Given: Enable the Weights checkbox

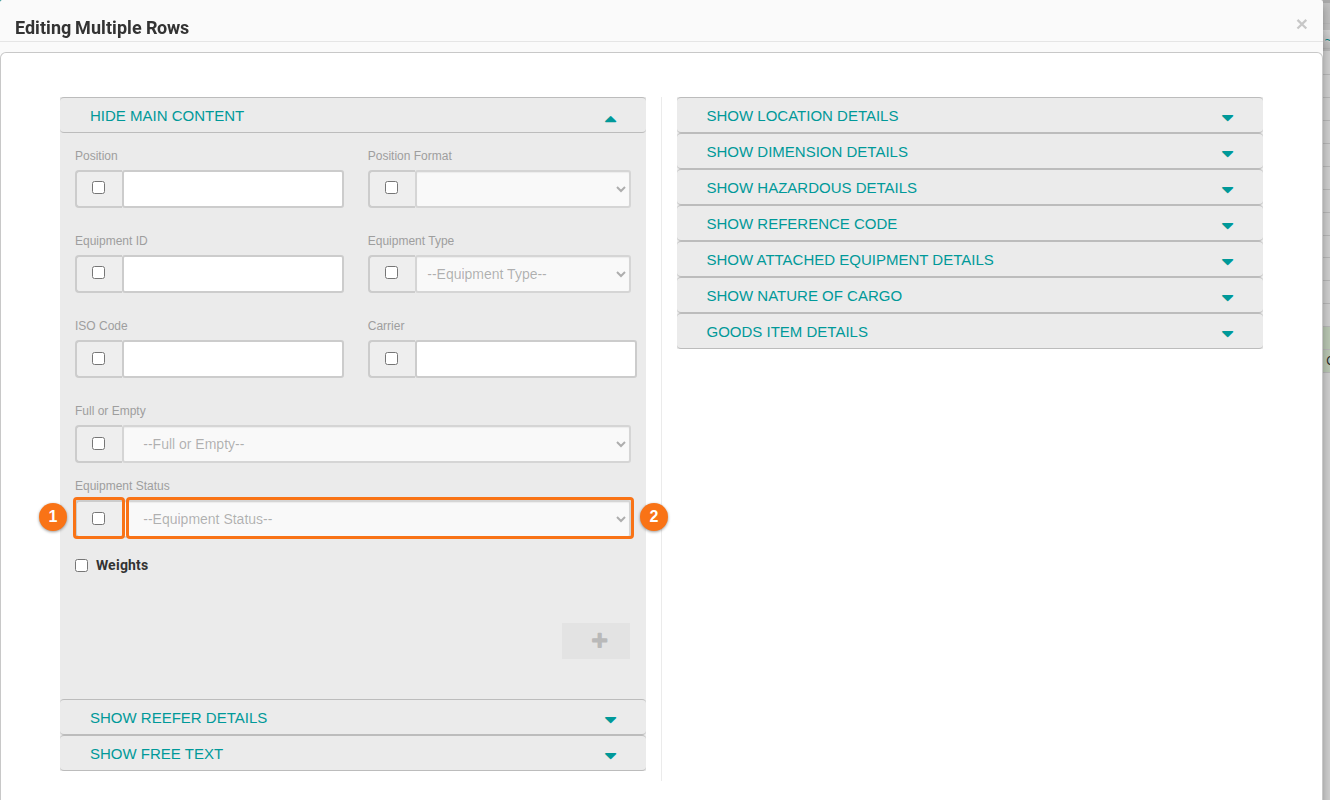Looking at the screenshot, I should 82,566.
